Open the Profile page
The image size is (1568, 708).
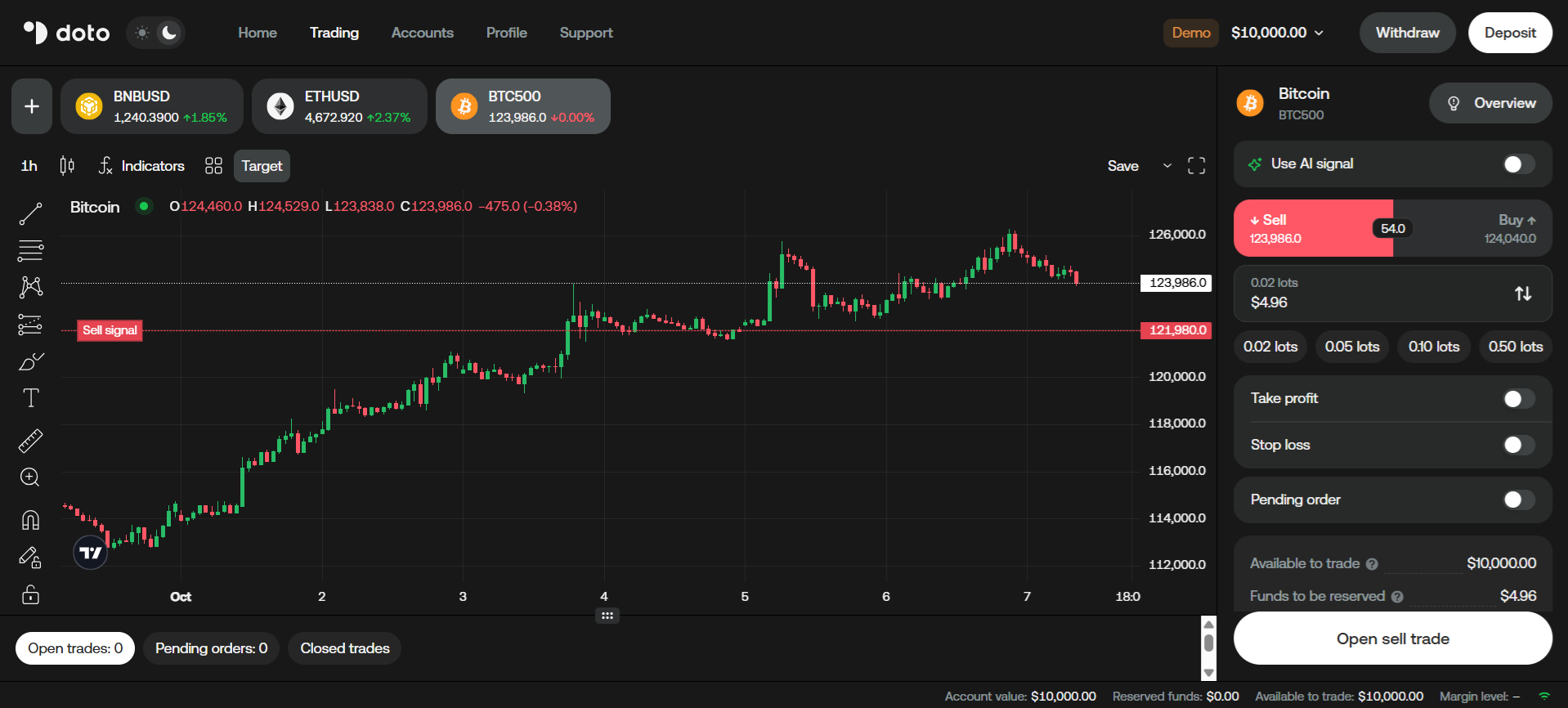point(507,33)
